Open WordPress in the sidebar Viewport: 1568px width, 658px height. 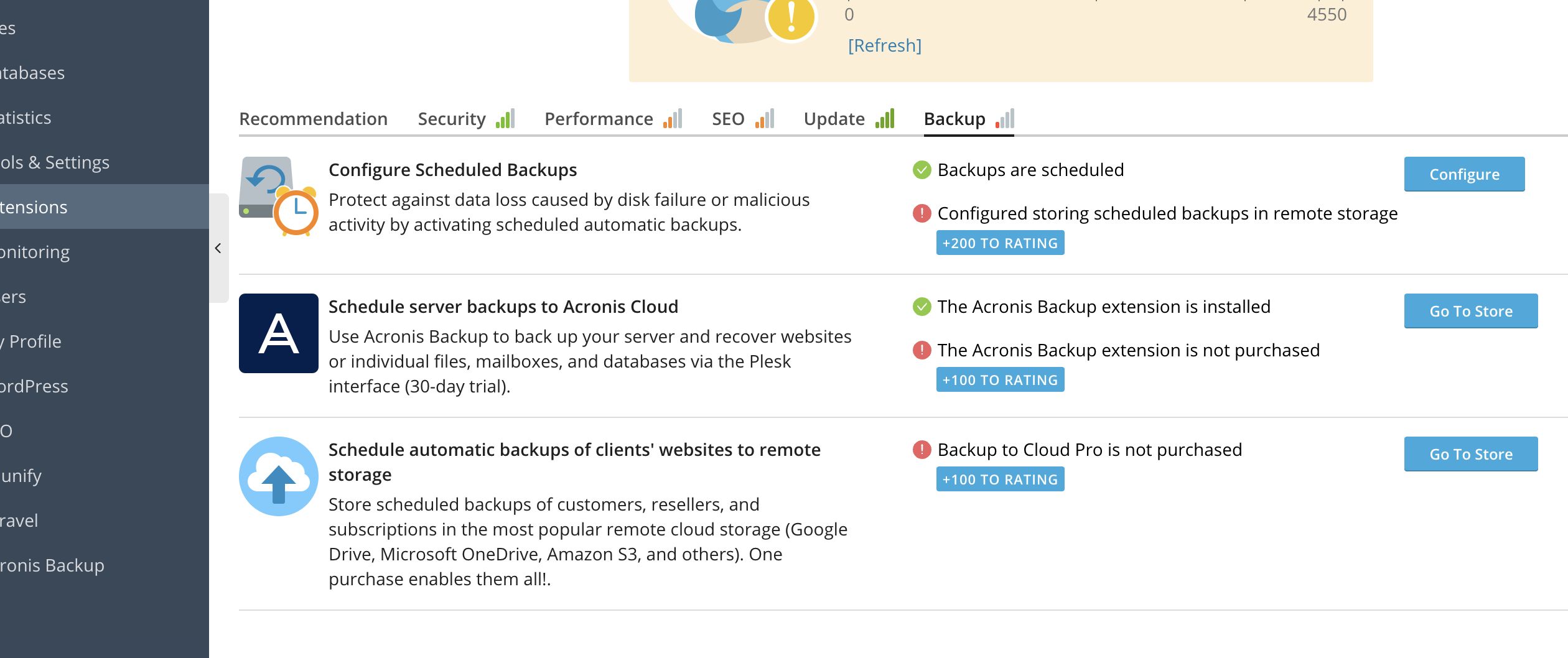tap(105, 386)
